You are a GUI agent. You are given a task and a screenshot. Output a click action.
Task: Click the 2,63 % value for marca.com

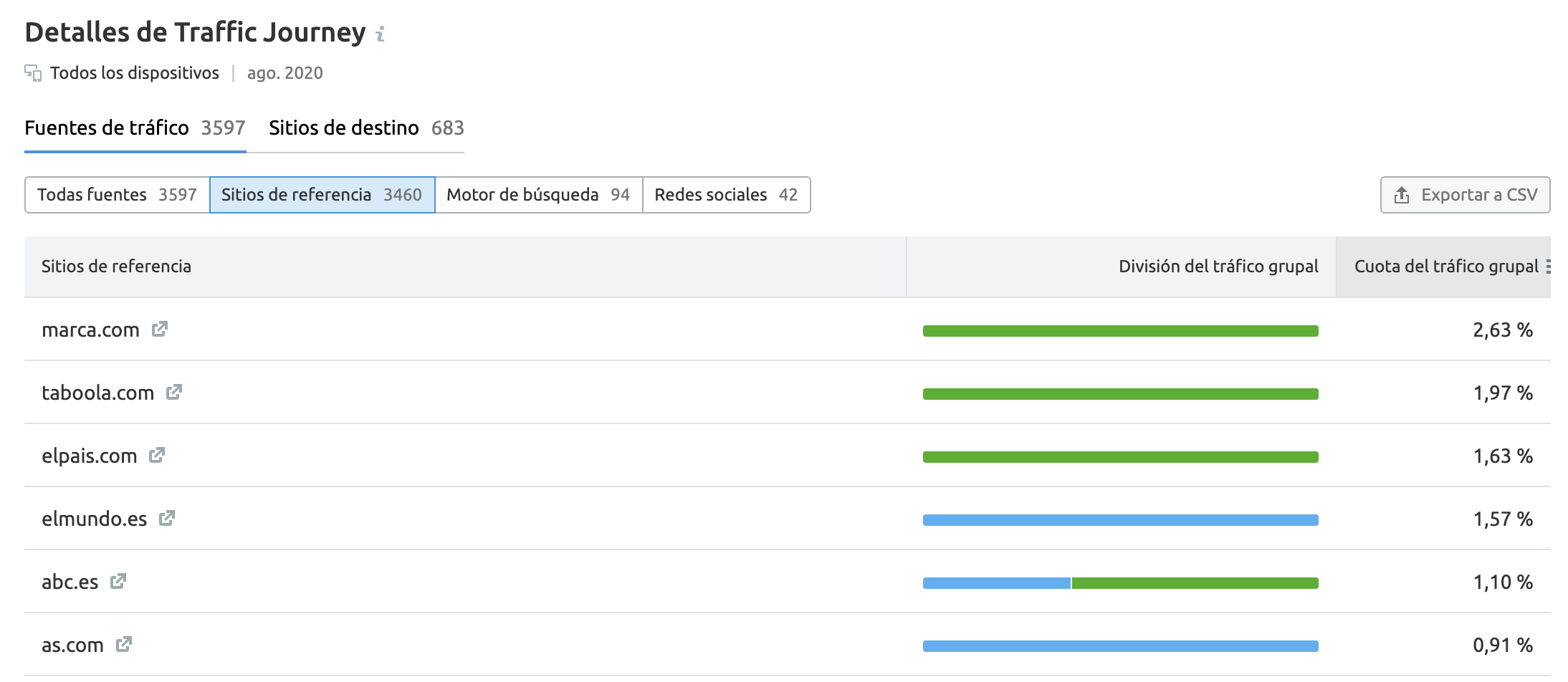[x=1503, y=330]
